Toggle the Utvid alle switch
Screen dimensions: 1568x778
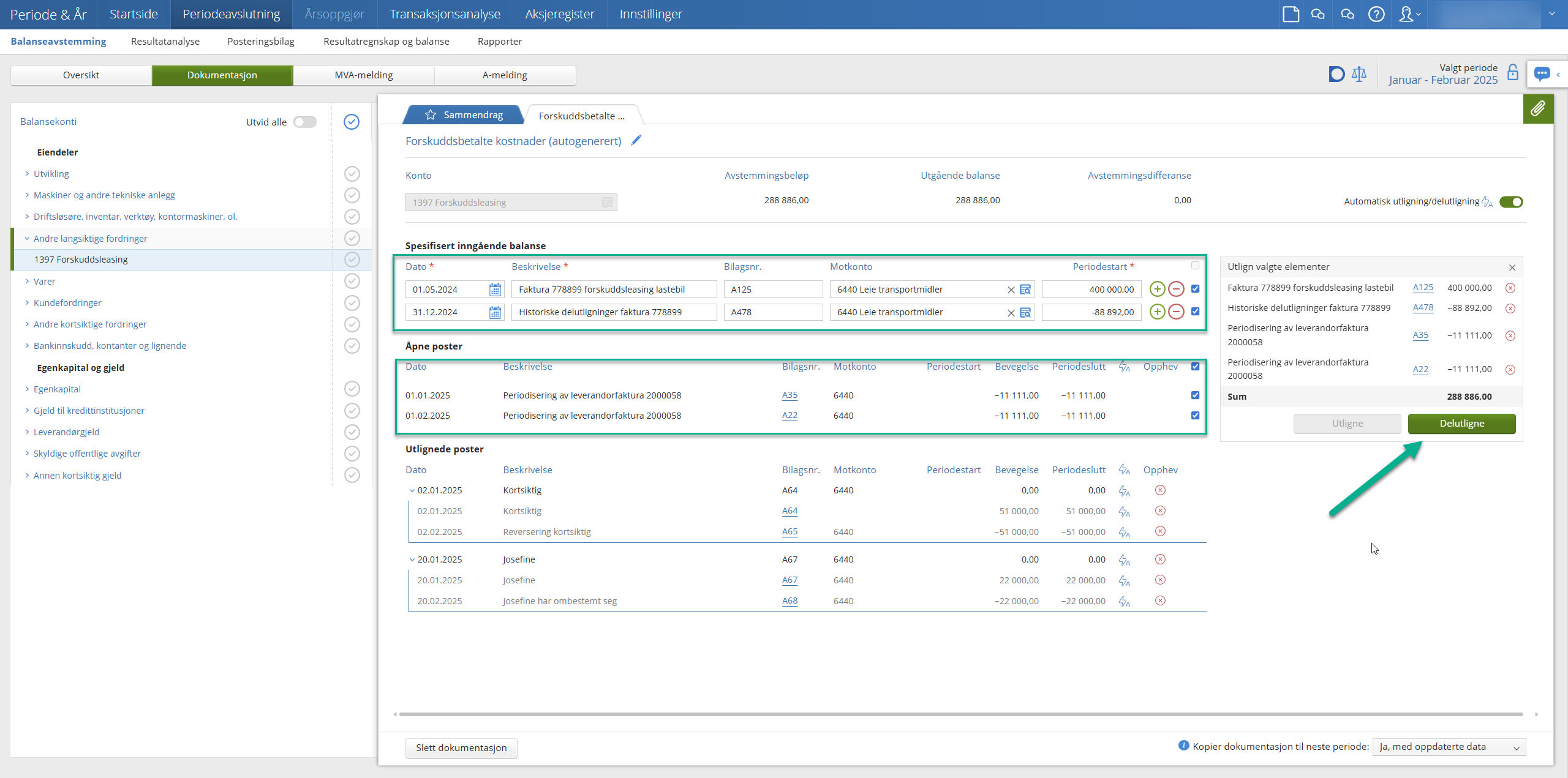304,122
